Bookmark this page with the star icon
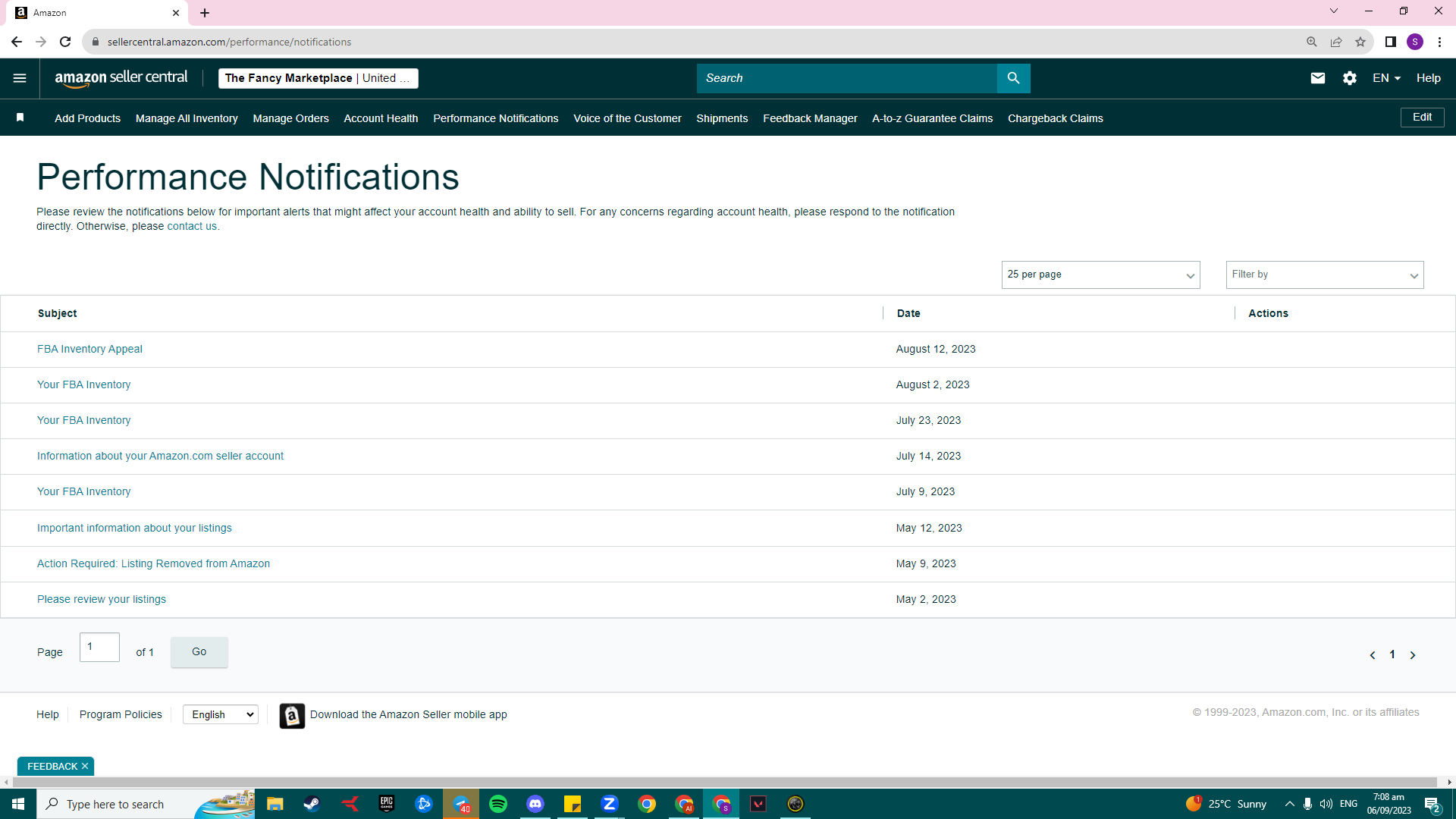Viewport: 1456px width, 819px height. [x=1360, y=42]
